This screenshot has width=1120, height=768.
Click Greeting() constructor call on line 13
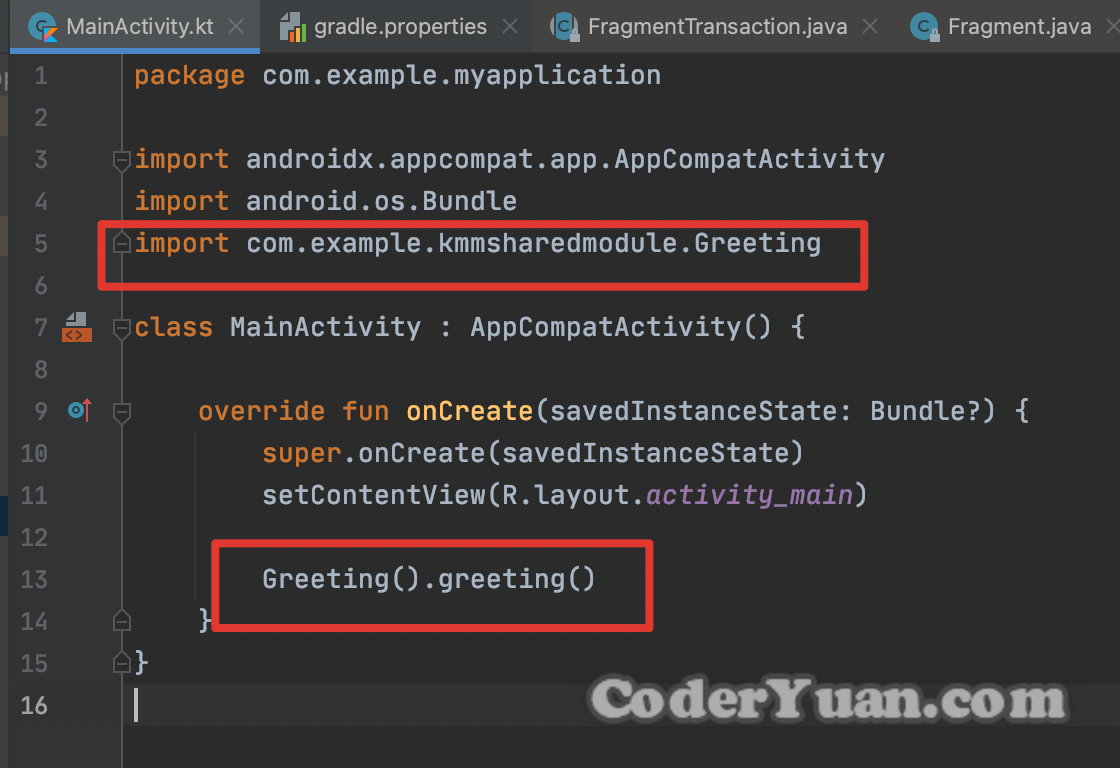point(341,579)
